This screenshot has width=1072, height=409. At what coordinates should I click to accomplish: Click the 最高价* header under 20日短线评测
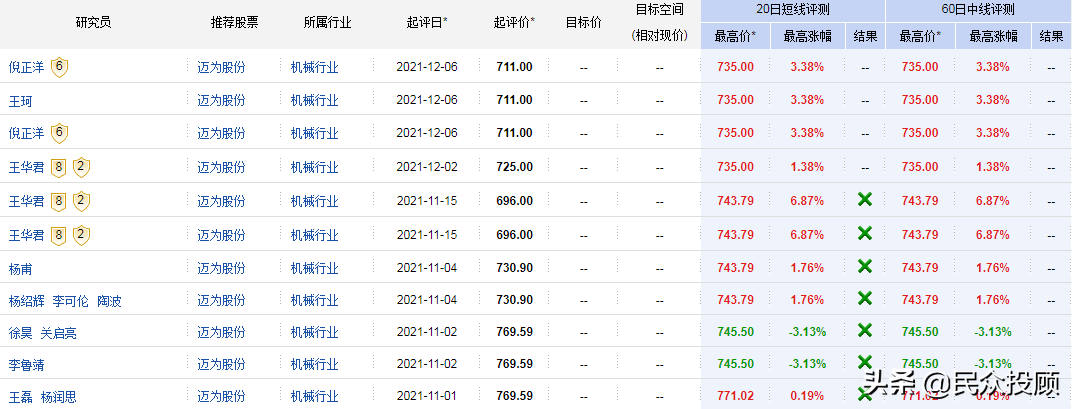(x=736, y=36)
